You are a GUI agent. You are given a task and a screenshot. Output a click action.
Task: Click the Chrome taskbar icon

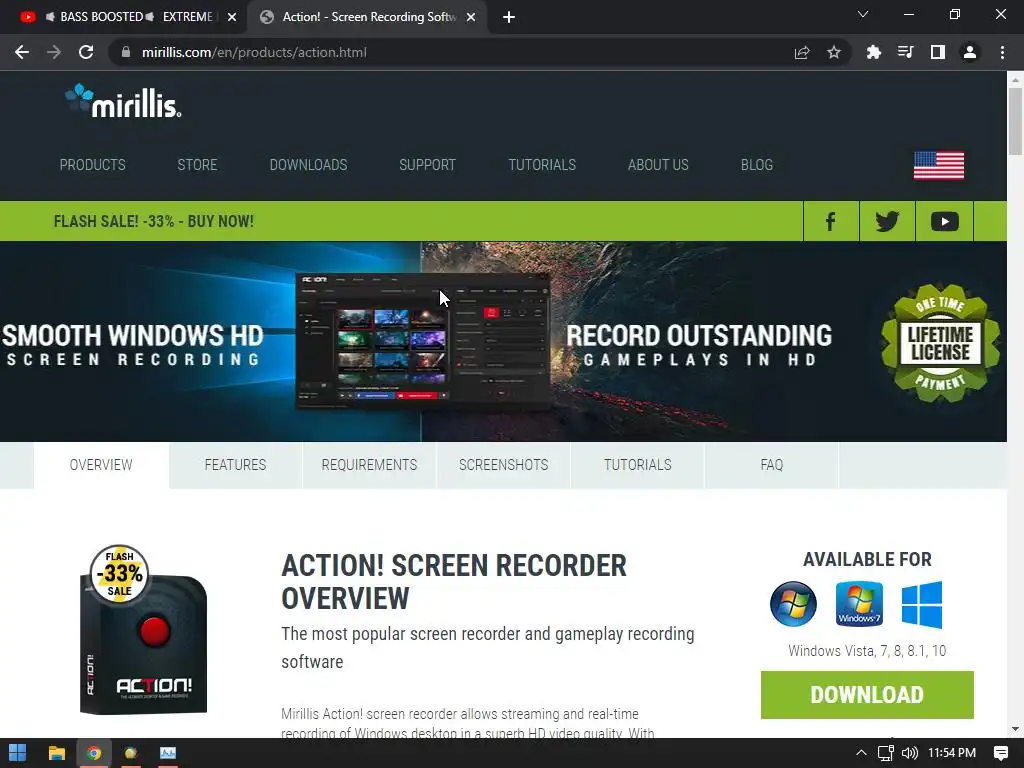94,753
